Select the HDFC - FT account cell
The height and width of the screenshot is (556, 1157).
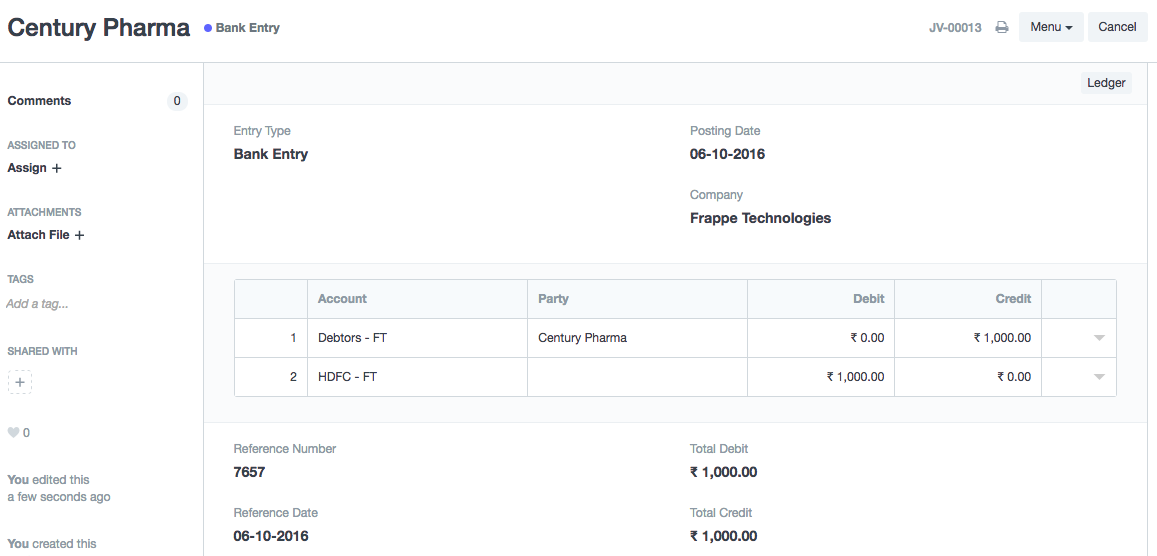416,377
